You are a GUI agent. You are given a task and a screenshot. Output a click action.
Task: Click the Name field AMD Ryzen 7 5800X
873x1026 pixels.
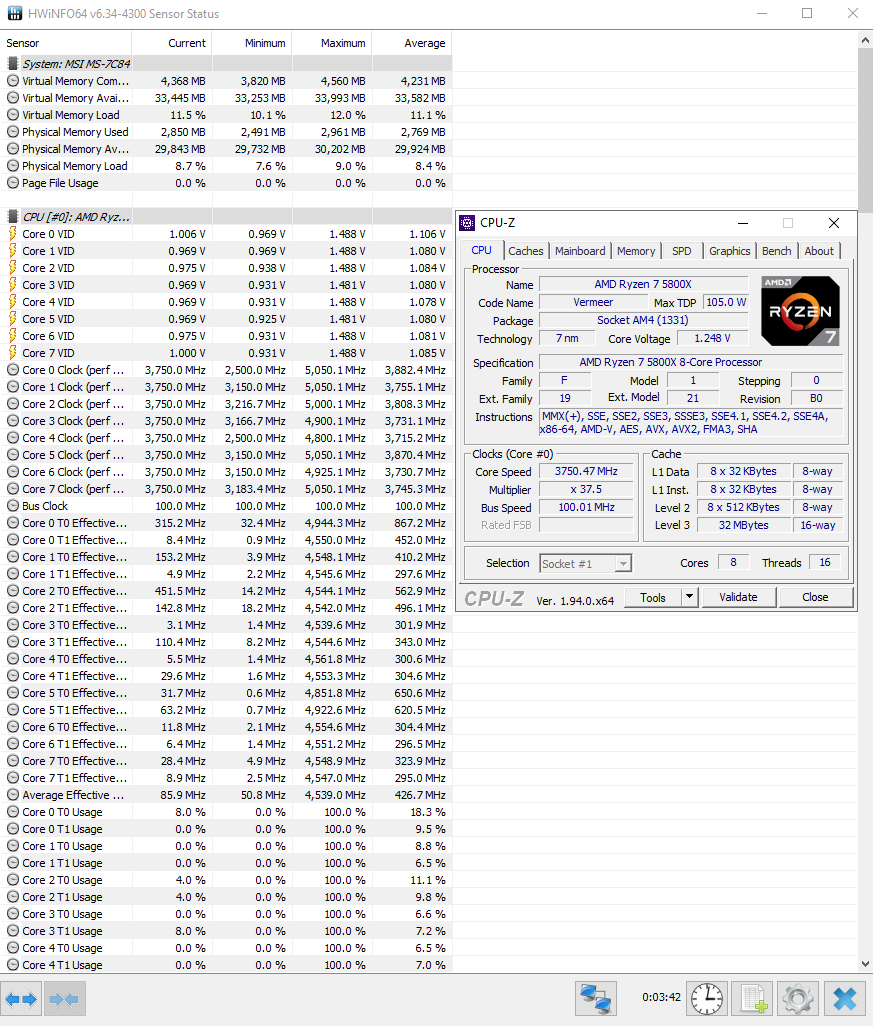[643, 284]
